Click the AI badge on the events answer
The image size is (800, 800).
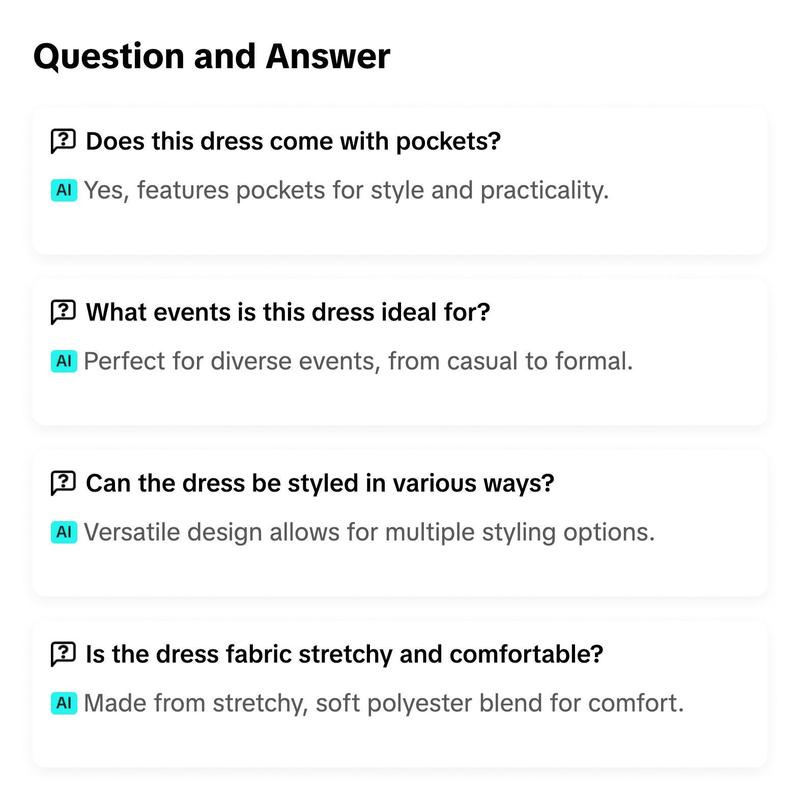pyautogui.click(x=64, y=361)
